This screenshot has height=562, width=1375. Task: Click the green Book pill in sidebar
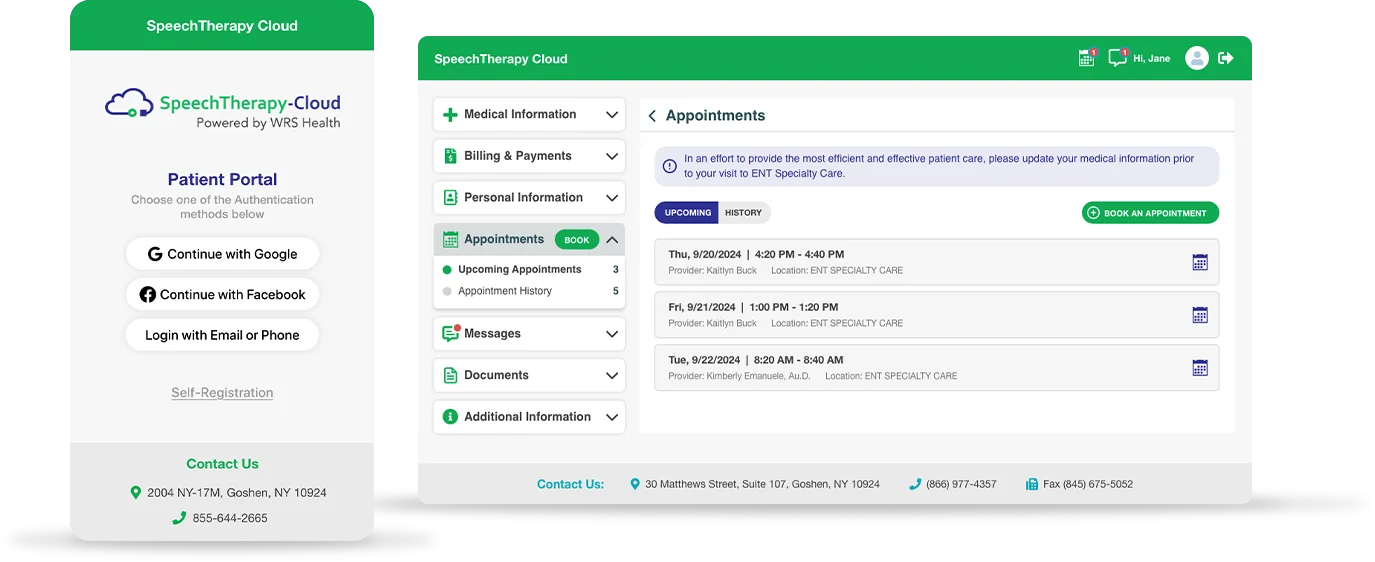point(577,240)
